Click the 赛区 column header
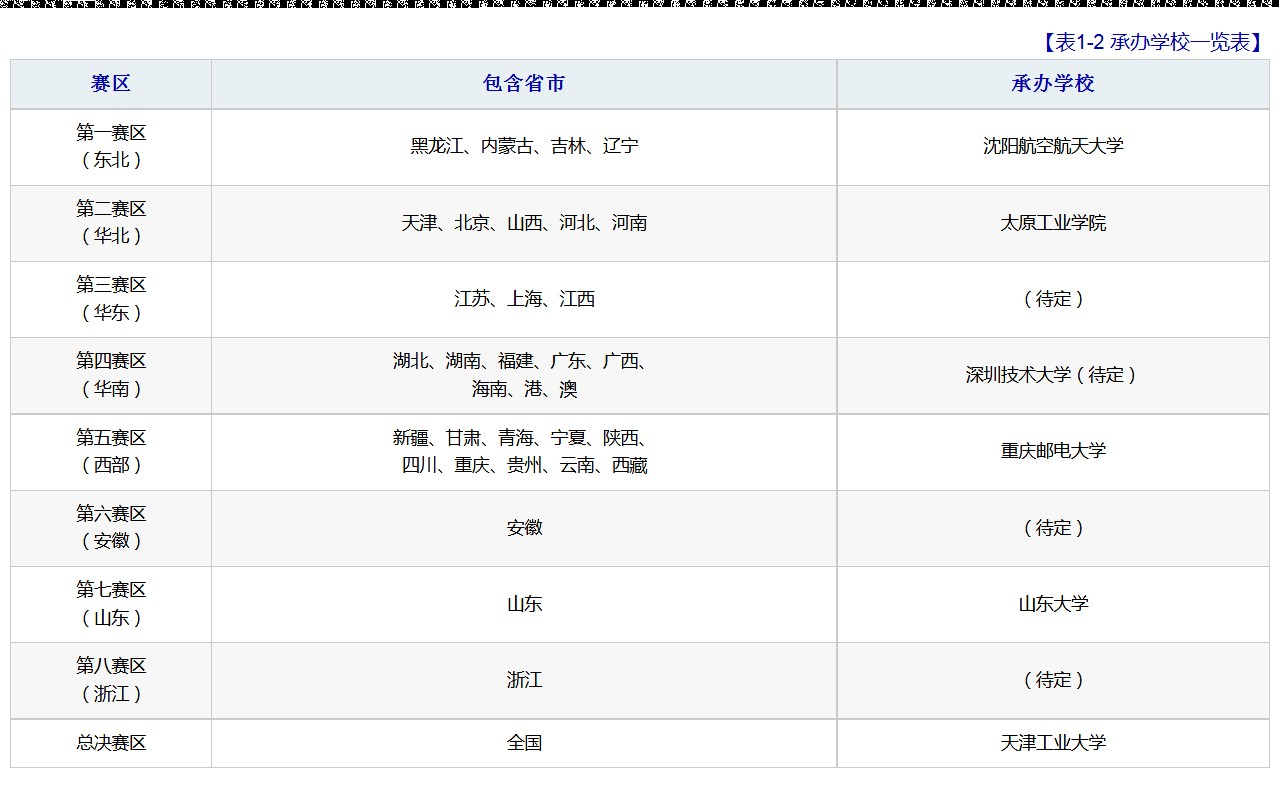The width and height of the screenshot is (1280, 800). [111, 84]
